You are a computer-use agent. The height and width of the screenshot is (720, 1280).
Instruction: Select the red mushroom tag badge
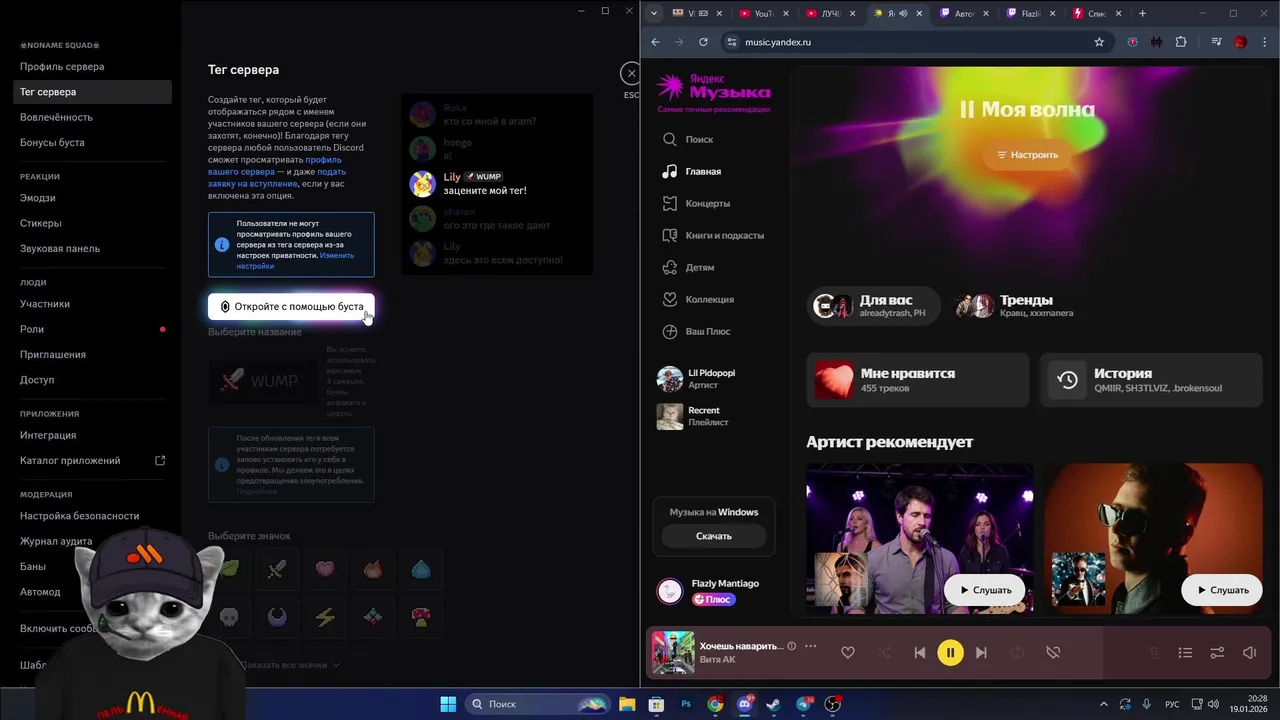pyautogui.click(x=421, y=617)
